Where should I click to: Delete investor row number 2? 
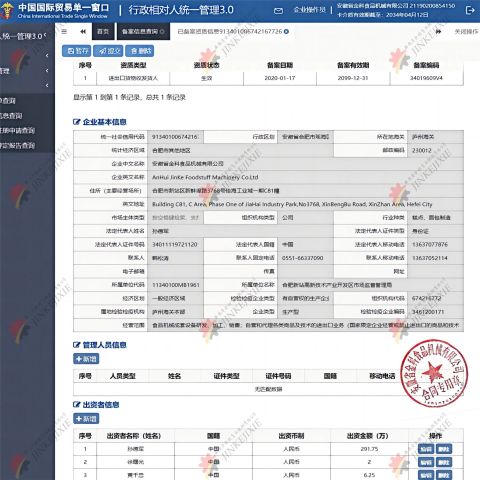(444, 462)
